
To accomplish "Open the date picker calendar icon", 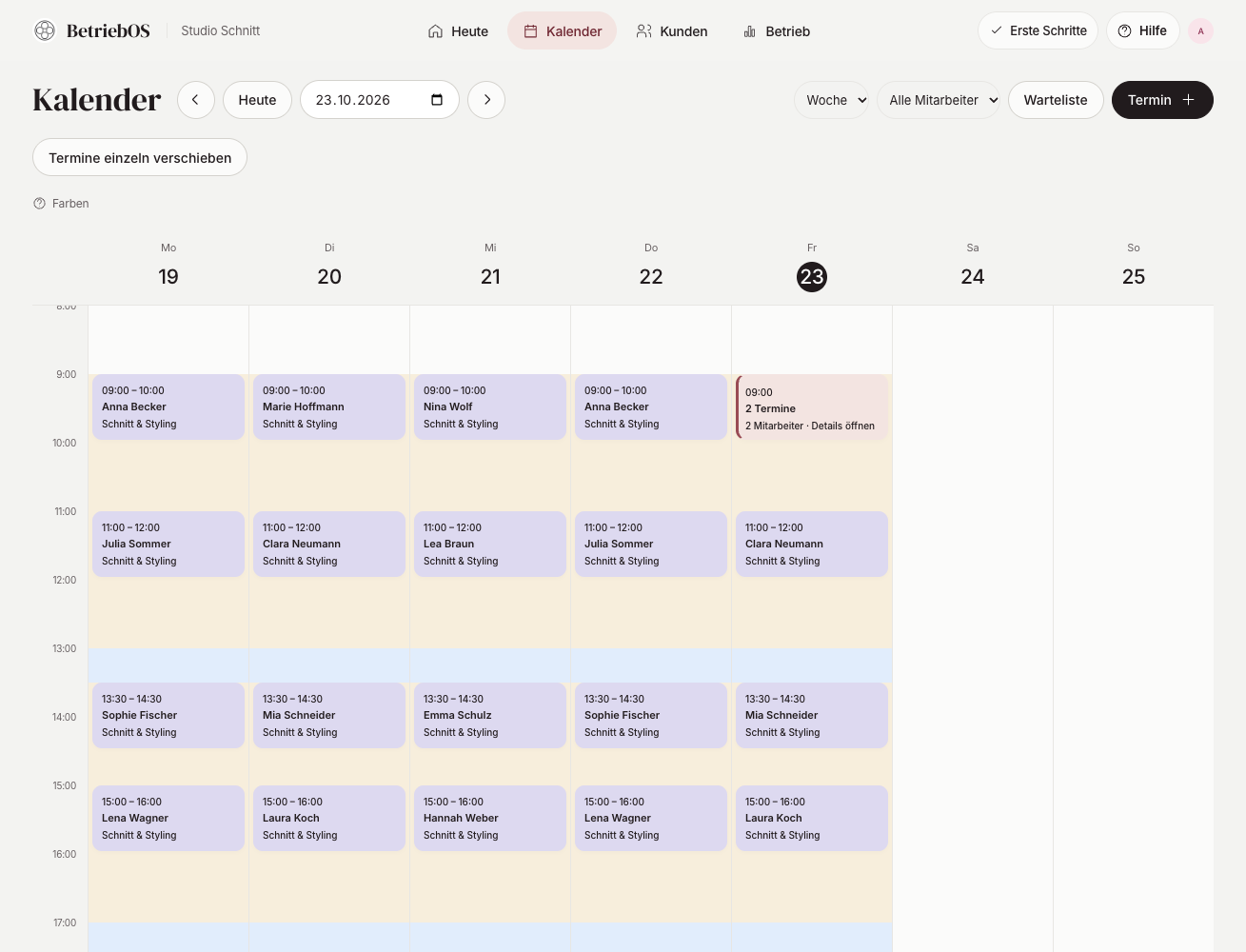I will [x=437, y=100].
